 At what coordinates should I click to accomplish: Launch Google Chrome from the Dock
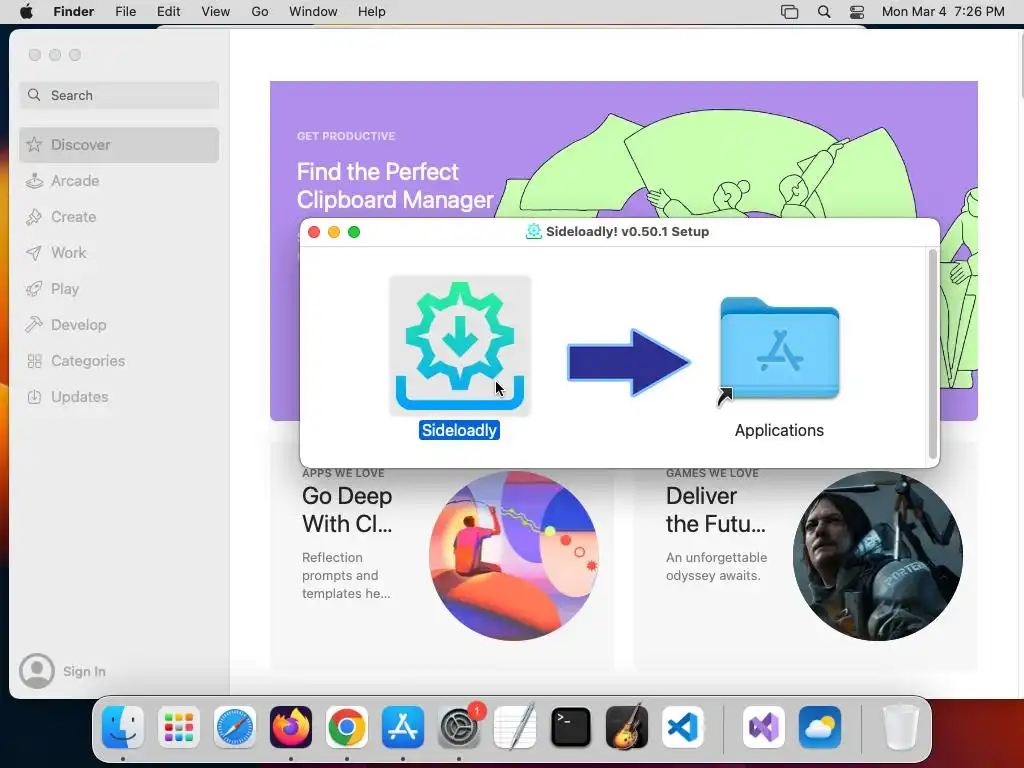point(347,727)
